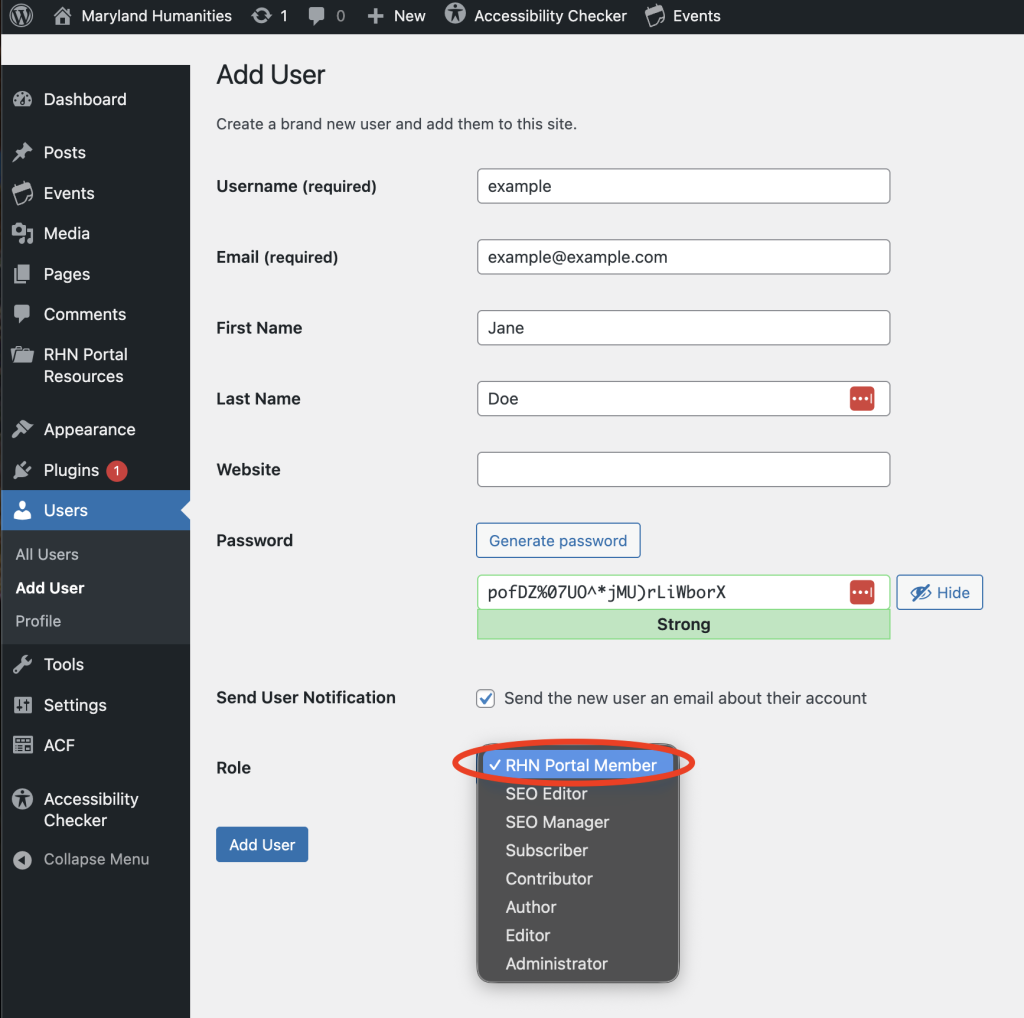1024x1018 pixels.
Task: Click the Pages icon in sidebar
Action: click(x=23, y=274)
